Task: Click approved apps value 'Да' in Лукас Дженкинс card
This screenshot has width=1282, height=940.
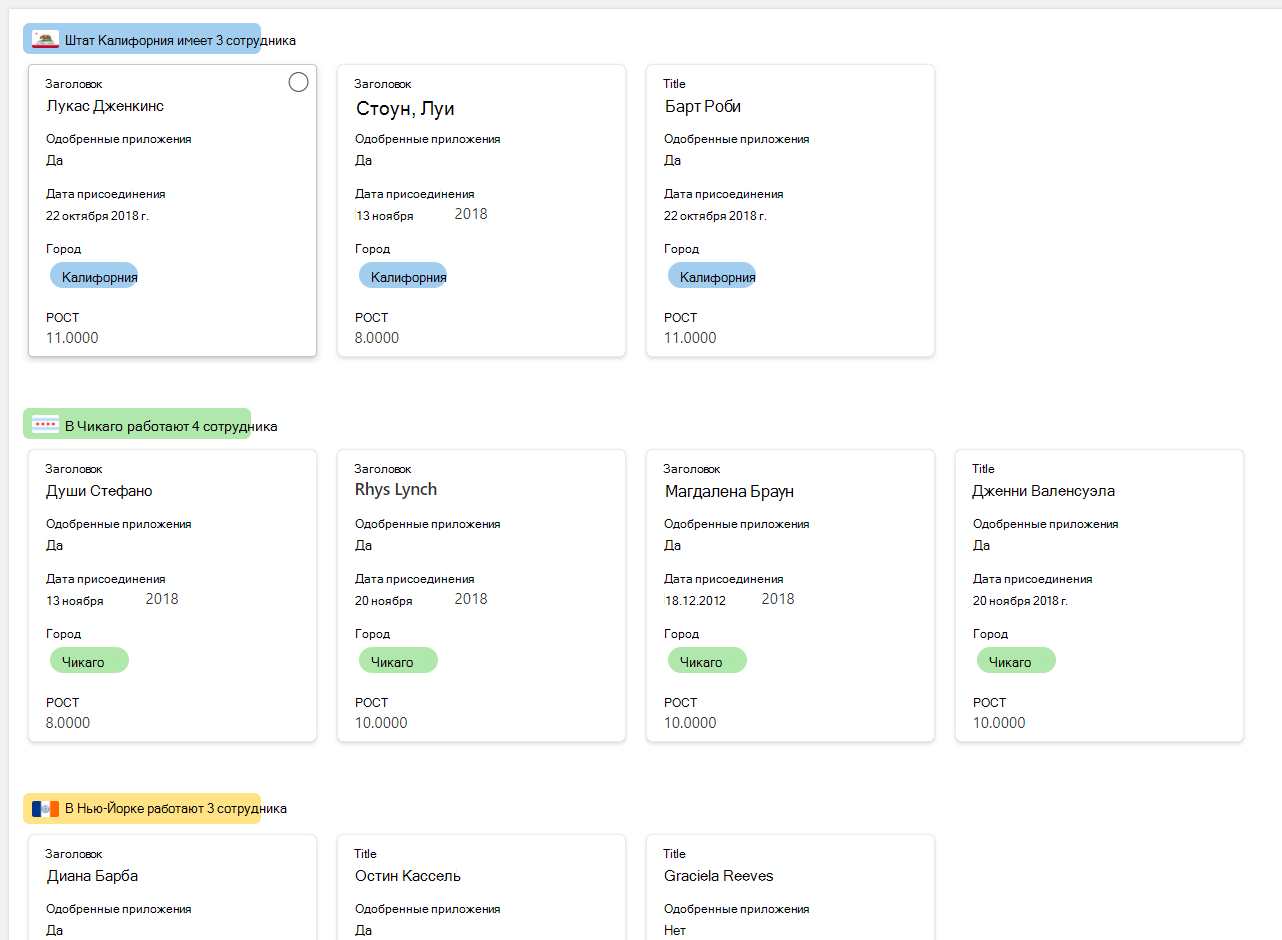Action: [55, 160]
